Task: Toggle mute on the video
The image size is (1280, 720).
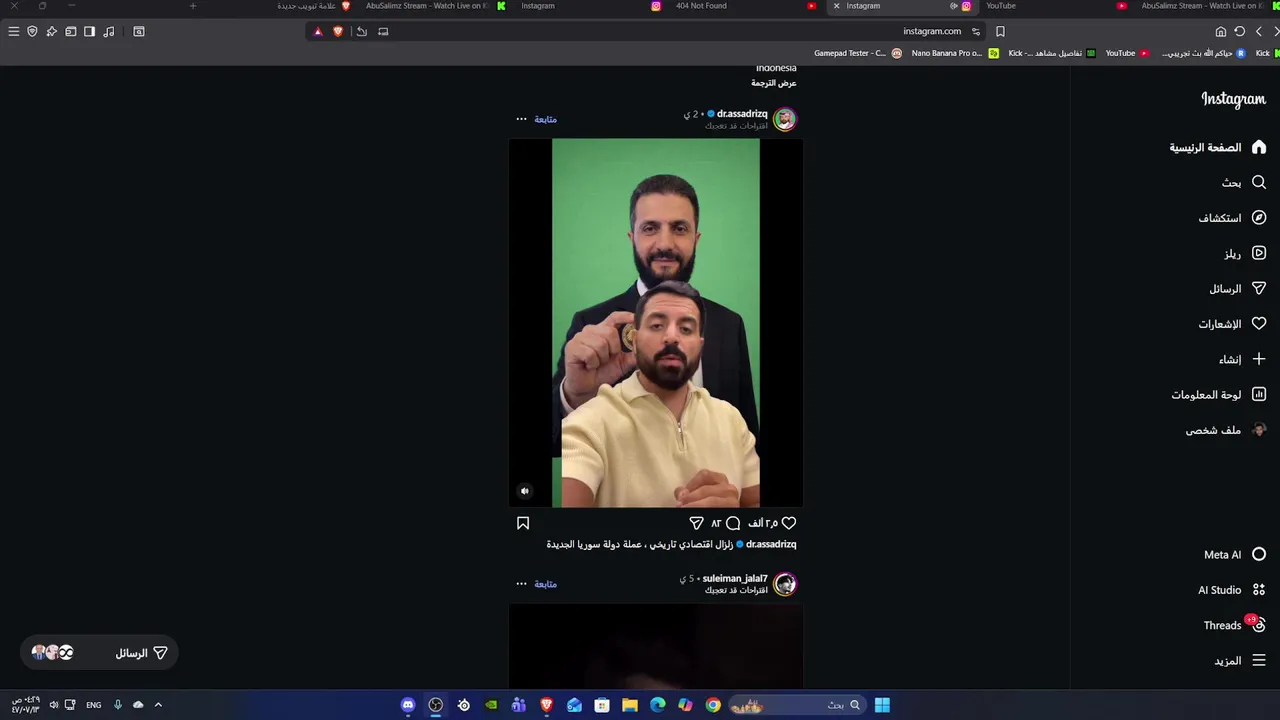Action: coord(524,491)
